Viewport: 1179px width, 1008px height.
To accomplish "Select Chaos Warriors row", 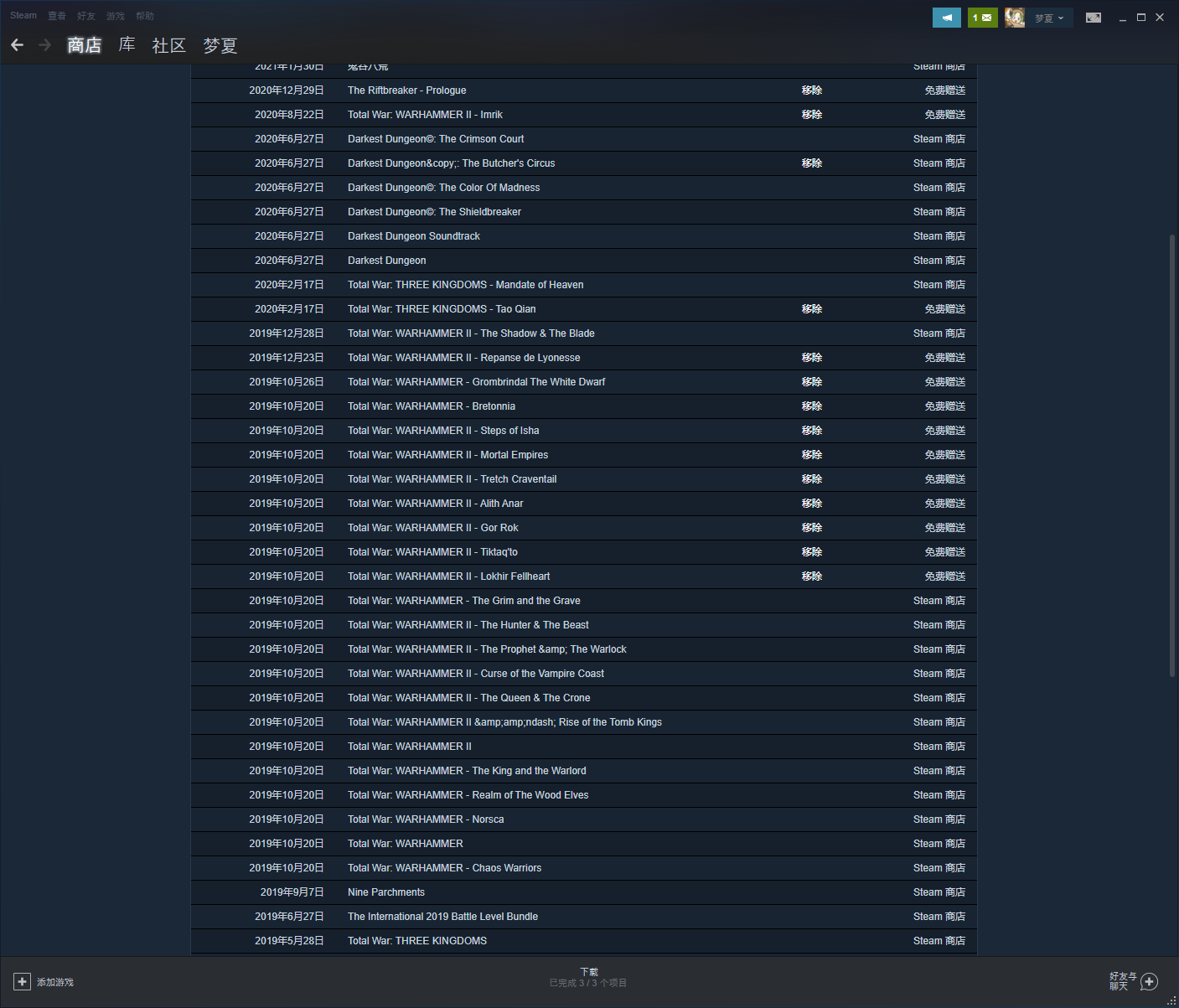I will click(x=584, y=868).
